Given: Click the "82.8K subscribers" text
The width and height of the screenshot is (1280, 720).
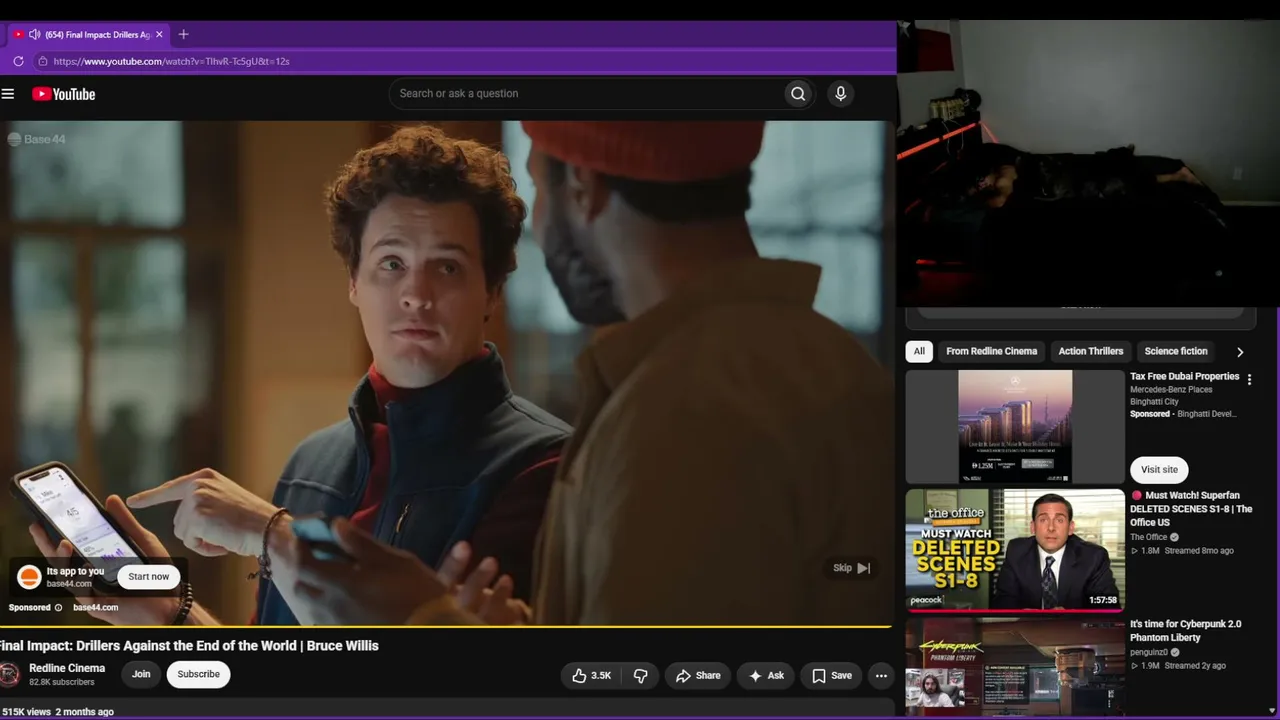Looking at the screenshot, I should tap(62, 683).
